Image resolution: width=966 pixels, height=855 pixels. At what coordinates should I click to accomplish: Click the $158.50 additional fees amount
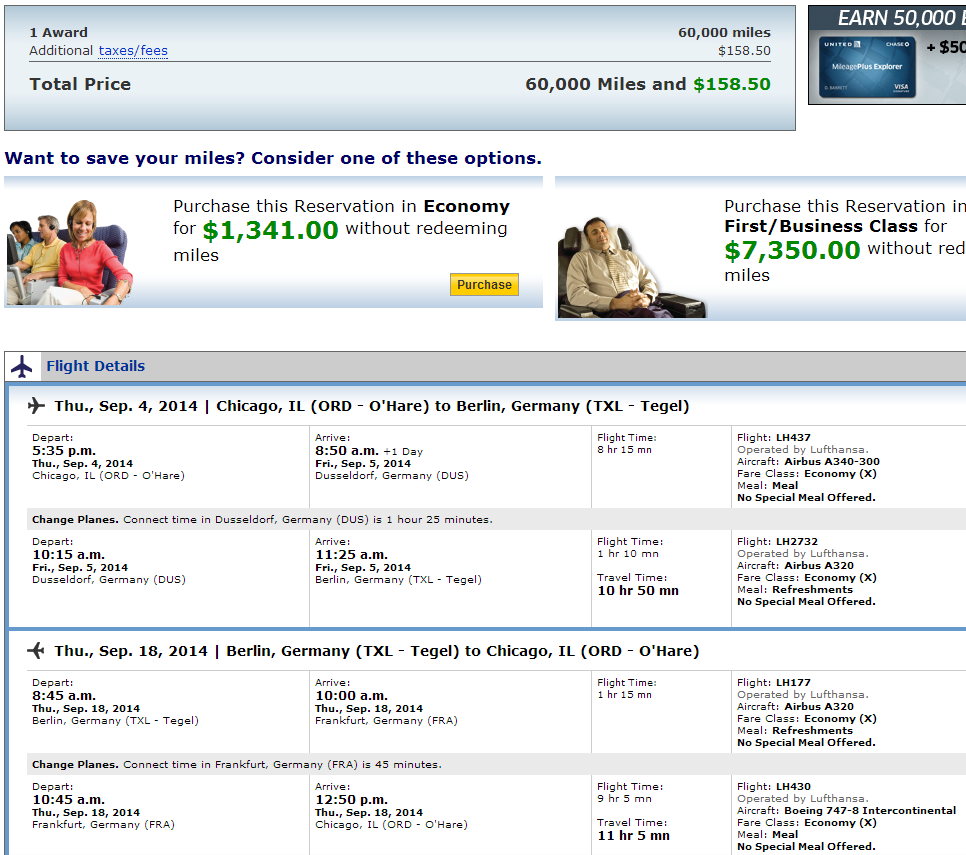click(744, 51)
